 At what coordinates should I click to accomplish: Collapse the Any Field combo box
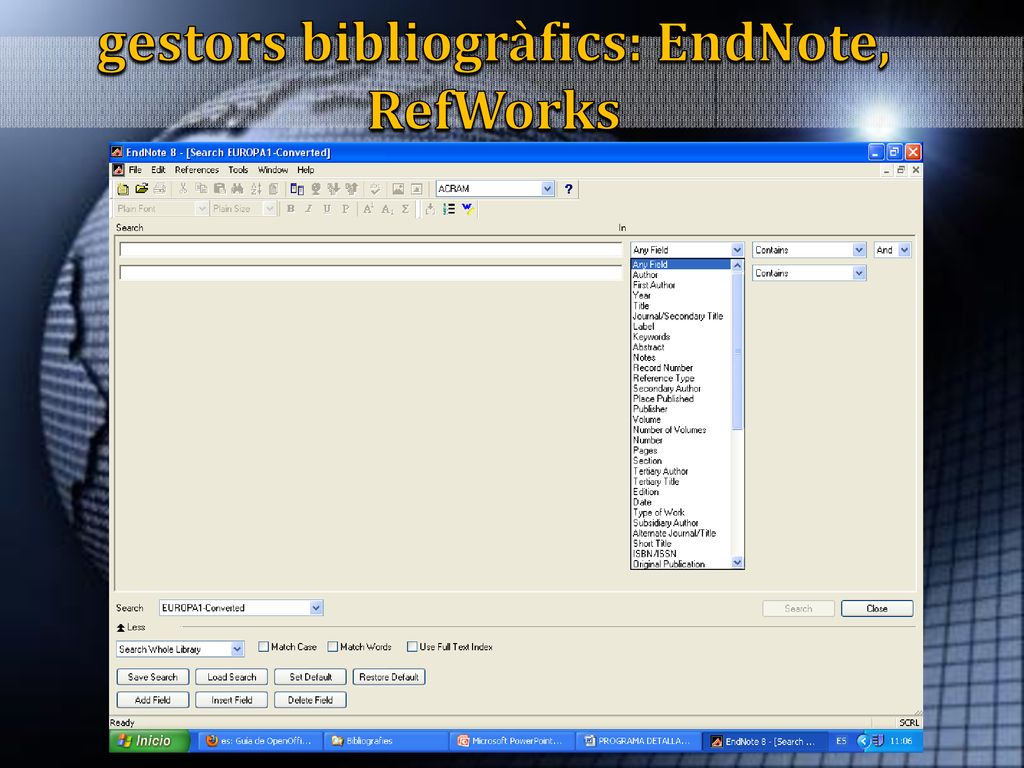(x=737, y=250)
